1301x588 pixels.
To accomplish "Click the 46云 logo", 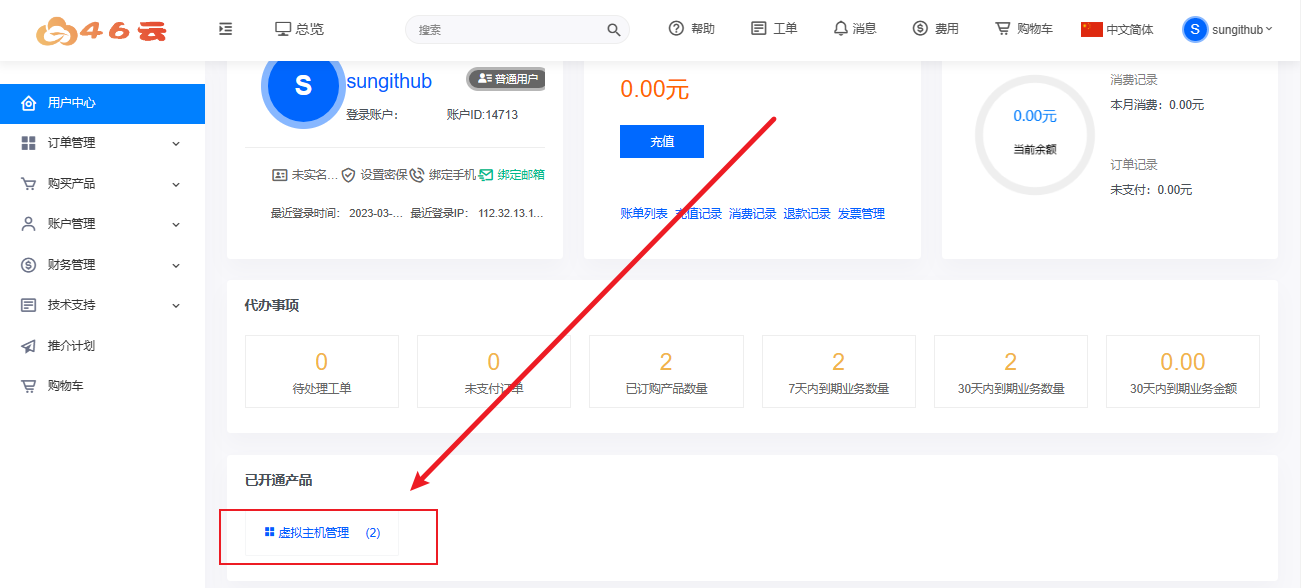I will pyautogui.click(x=101, y=30).
